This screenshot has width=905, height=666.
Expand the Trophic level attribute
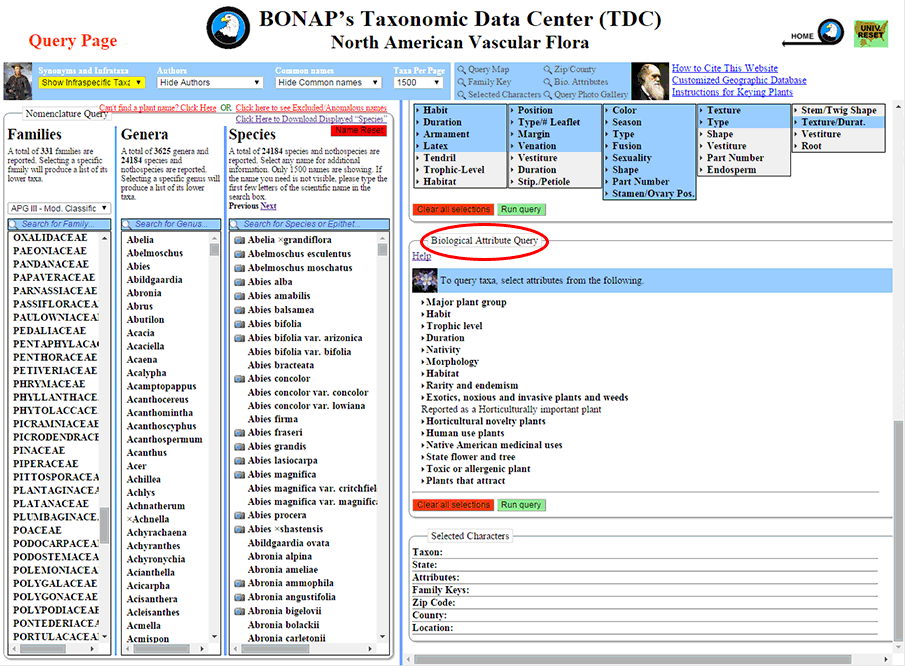point(452,326)
